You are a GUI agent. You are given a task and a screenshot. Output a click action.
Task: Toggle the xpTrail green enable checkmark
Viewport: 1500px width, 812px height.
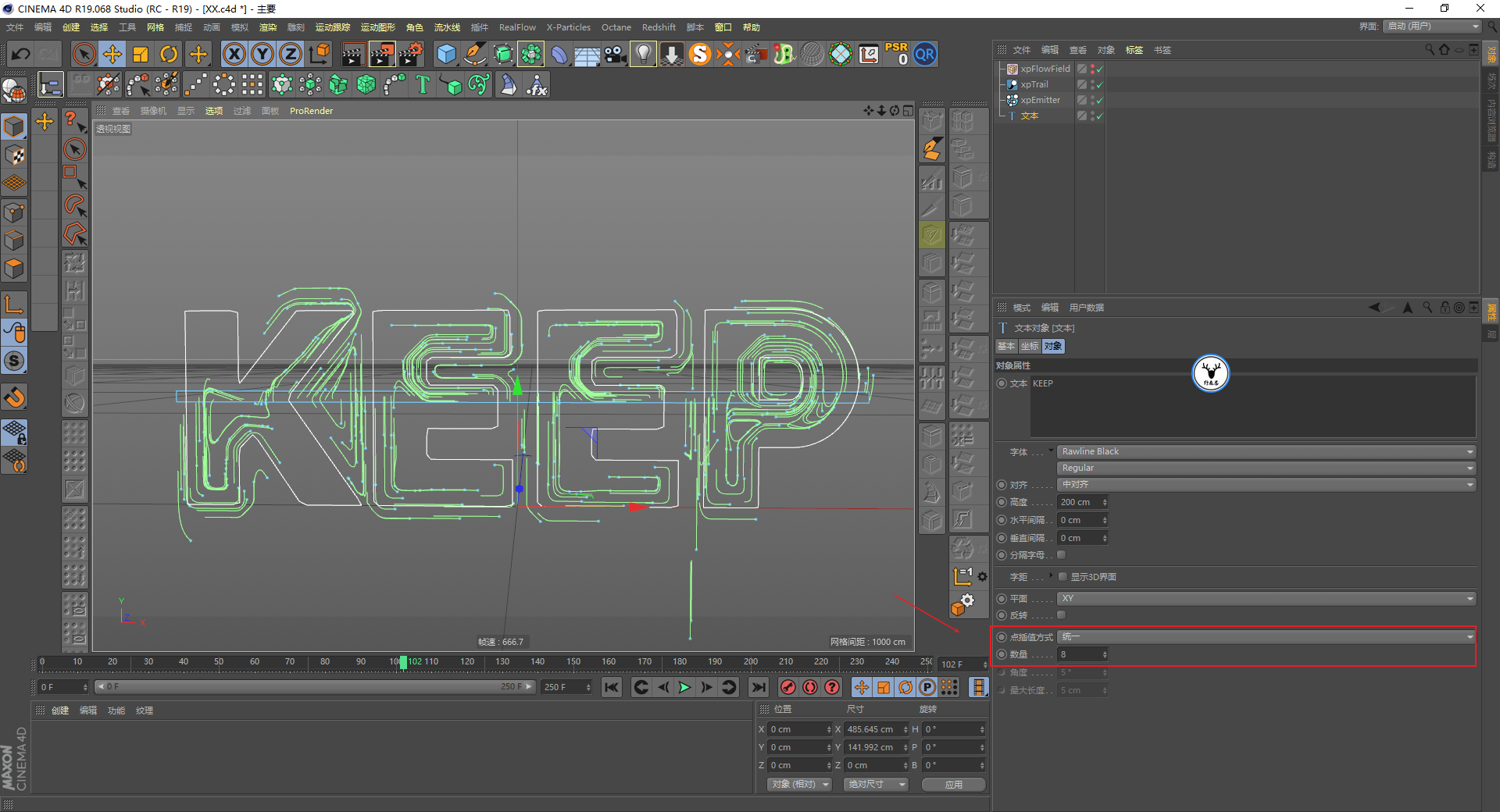point(1100,85)
